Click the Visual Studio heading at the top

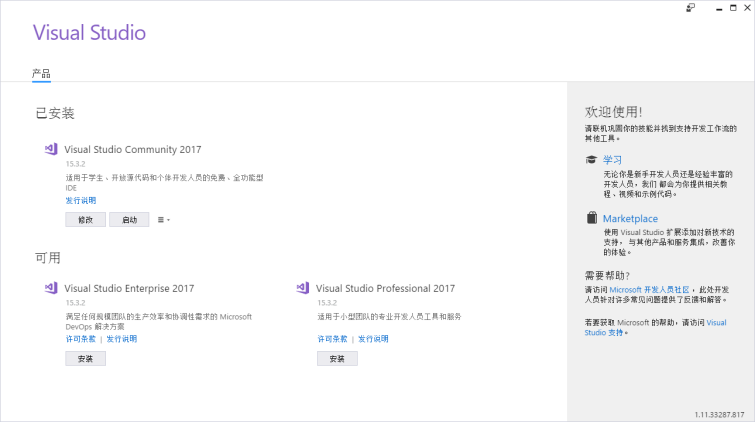[90, 33]
